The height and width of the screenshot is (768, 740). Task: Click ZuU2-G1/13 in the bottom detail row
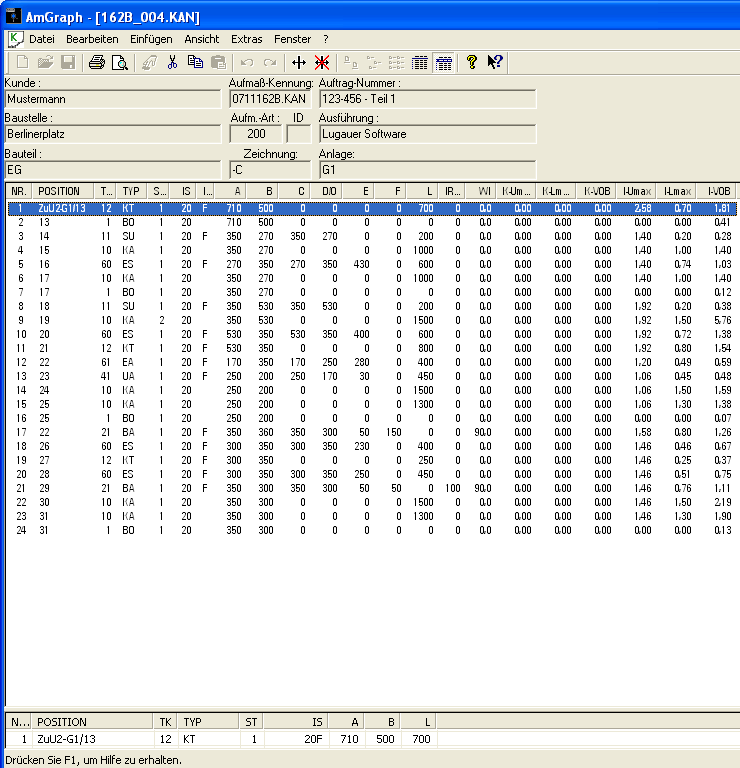(66, 739)
